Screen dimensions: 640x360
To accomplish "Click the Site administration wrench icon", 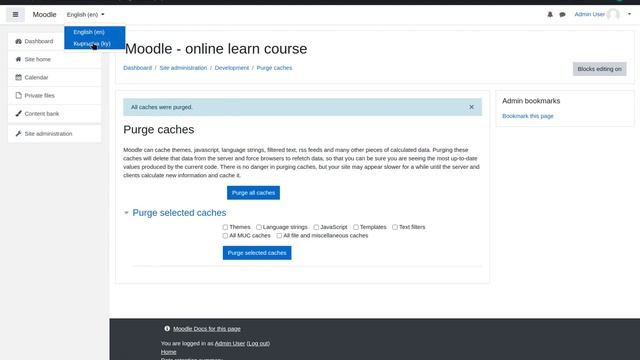I will click(18, 133).
